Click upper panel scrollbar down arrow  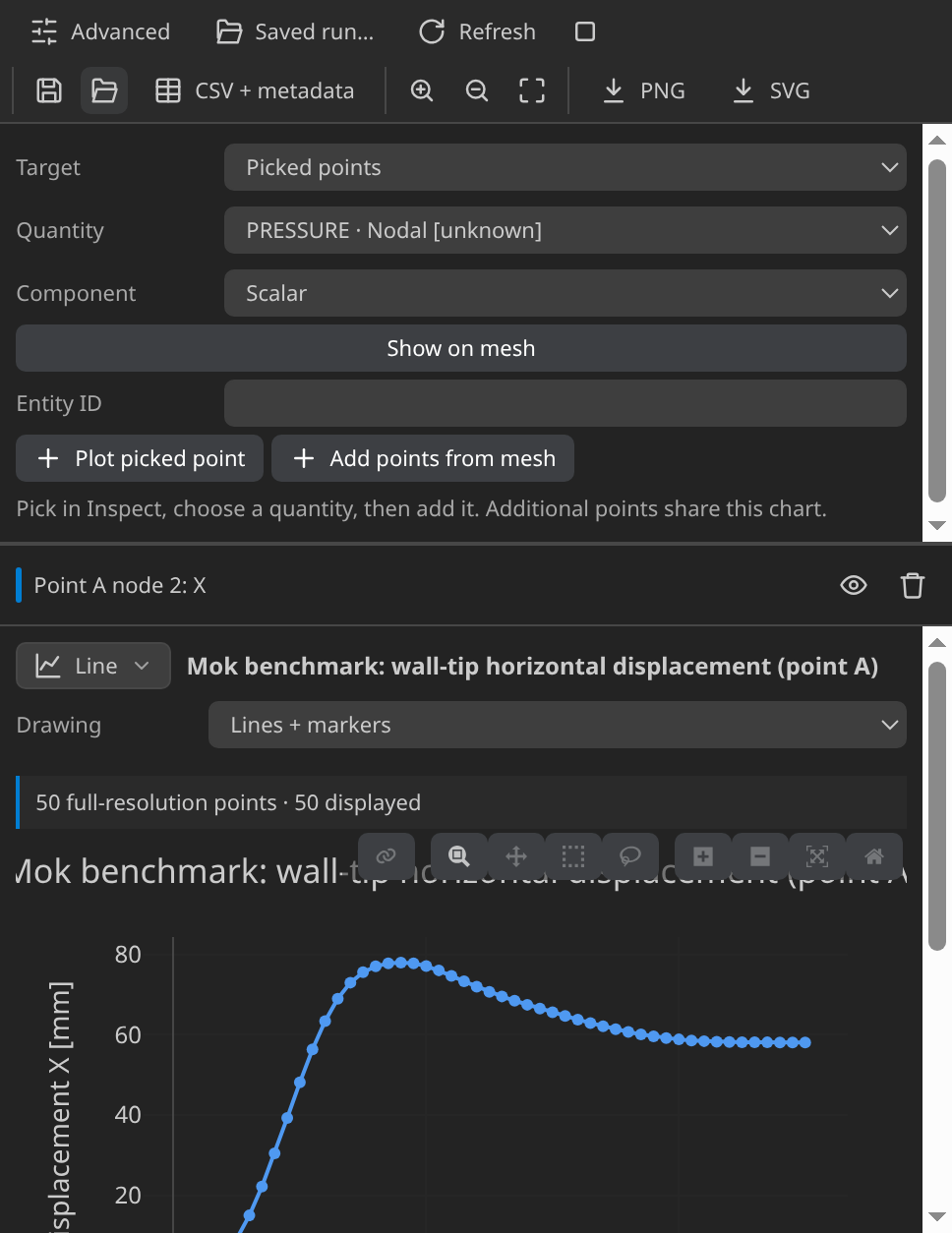[937, 525]
